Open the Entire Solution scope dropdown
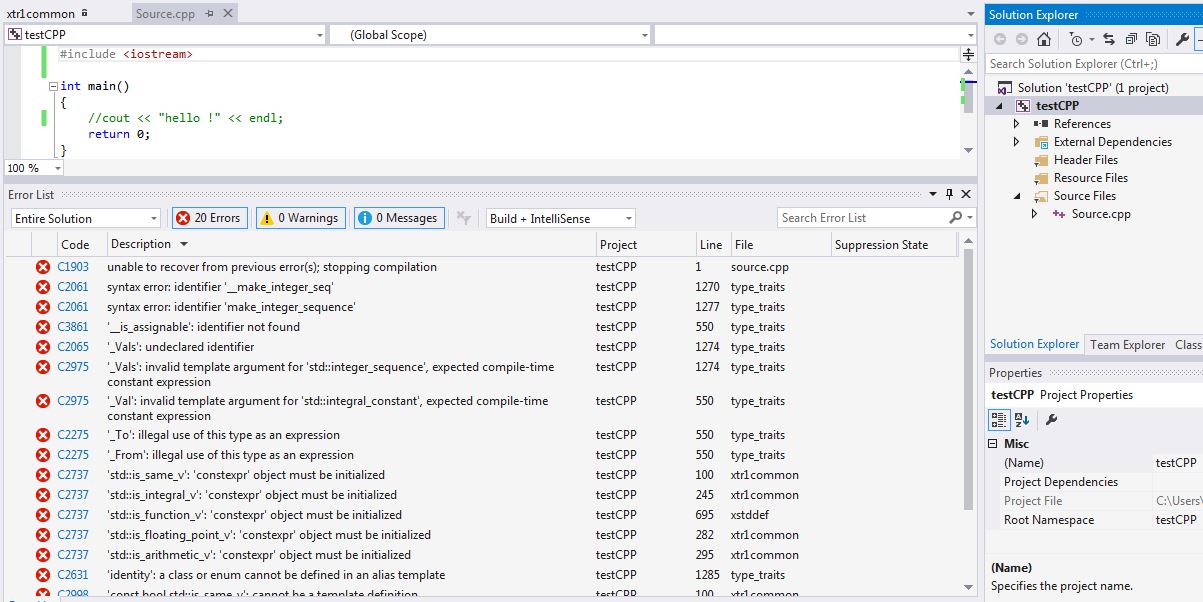 85,218
